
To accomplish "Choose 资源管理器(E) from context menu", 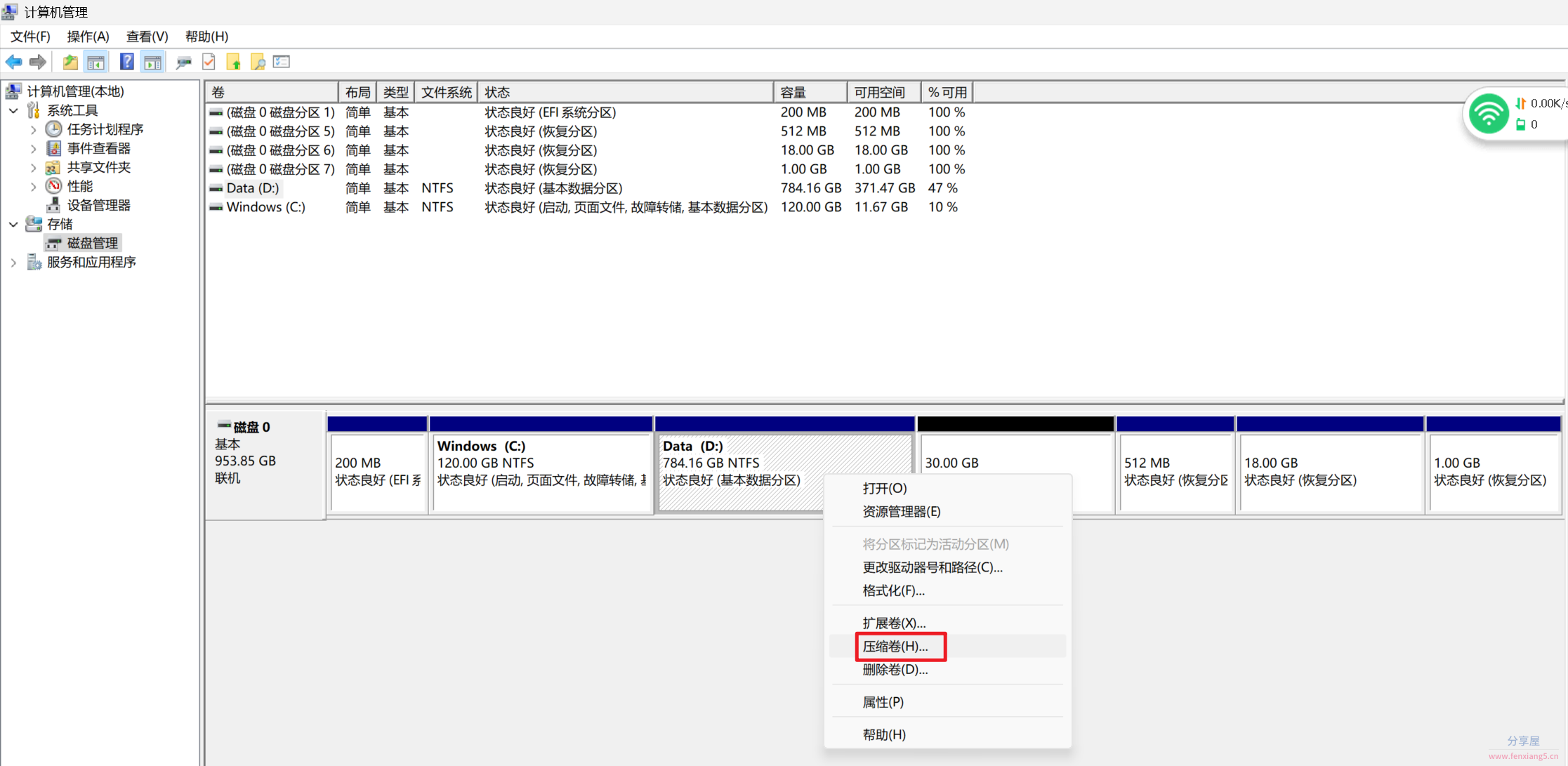I will 947,512.
